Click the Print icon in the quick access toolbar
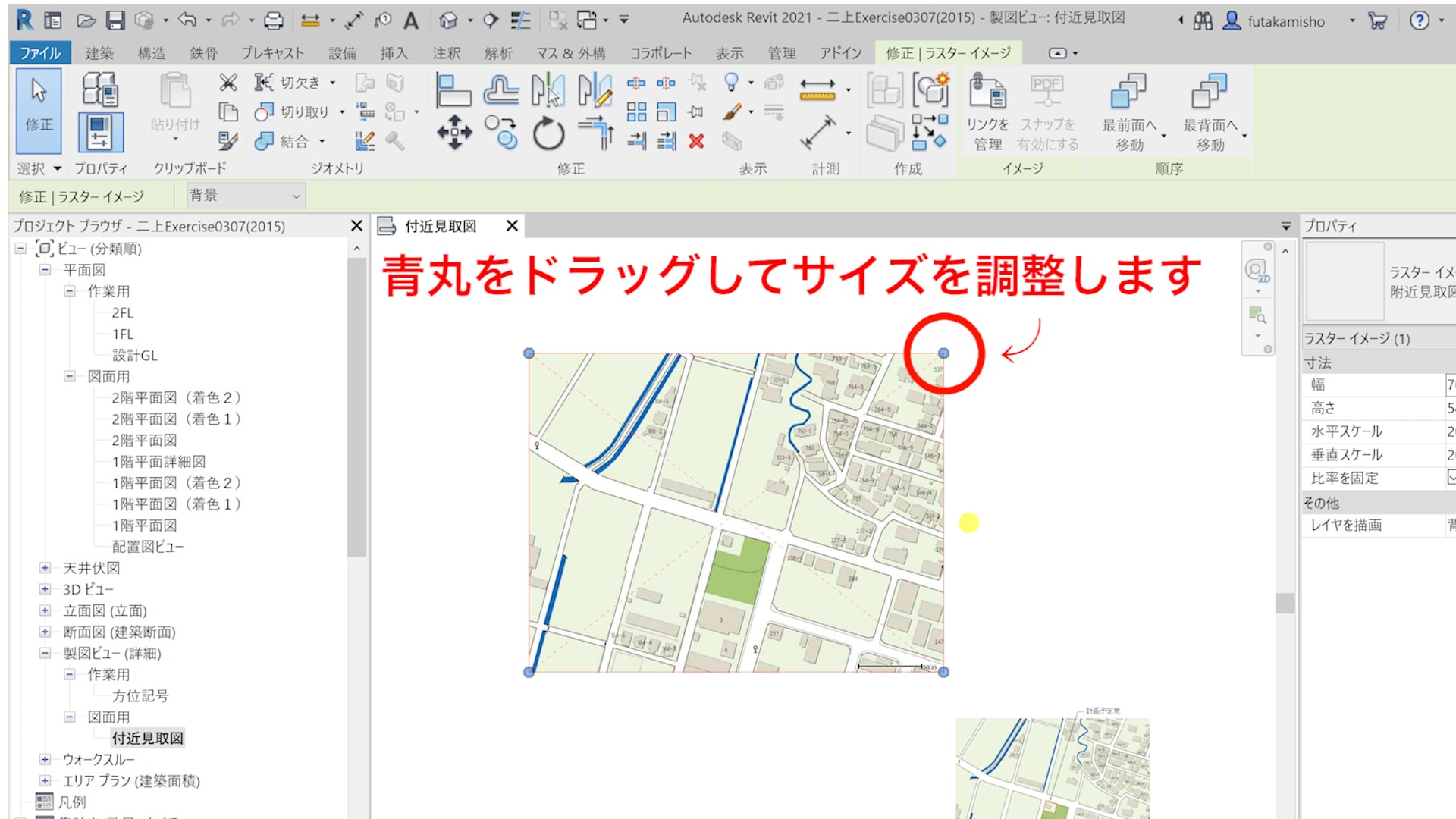This screenshot has height=819, width=1456. pyautogui.click(x=273, y=20)
